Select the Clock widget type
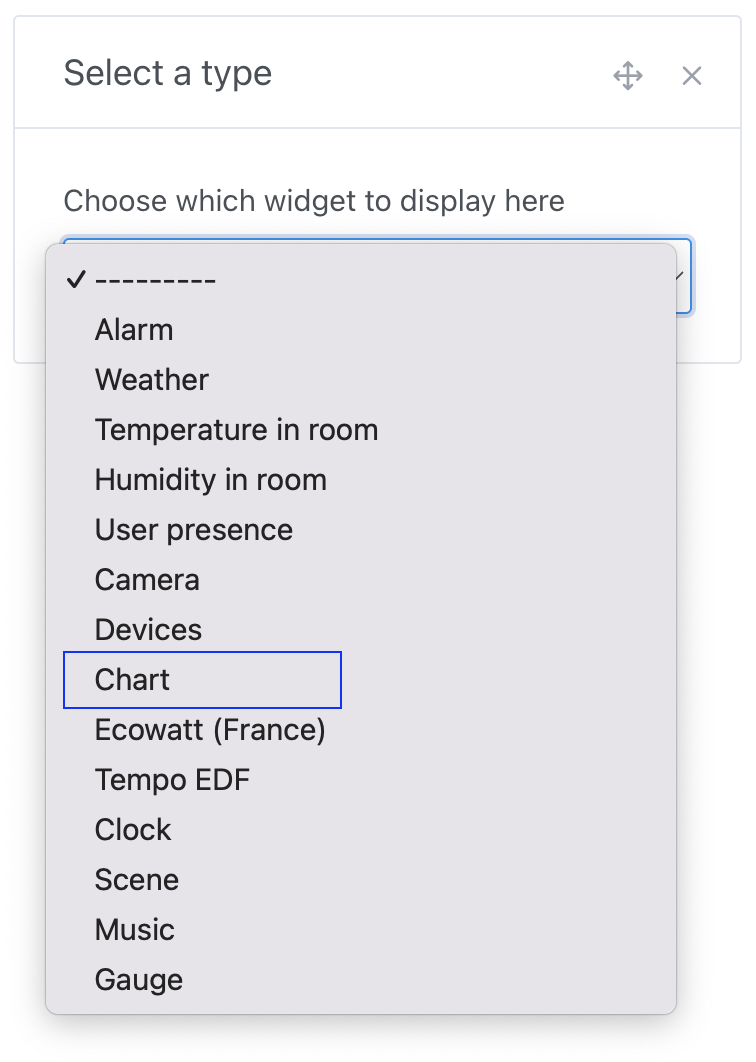Image resolution: width=756 pixels, height=1062 pixels. (133, 830)
